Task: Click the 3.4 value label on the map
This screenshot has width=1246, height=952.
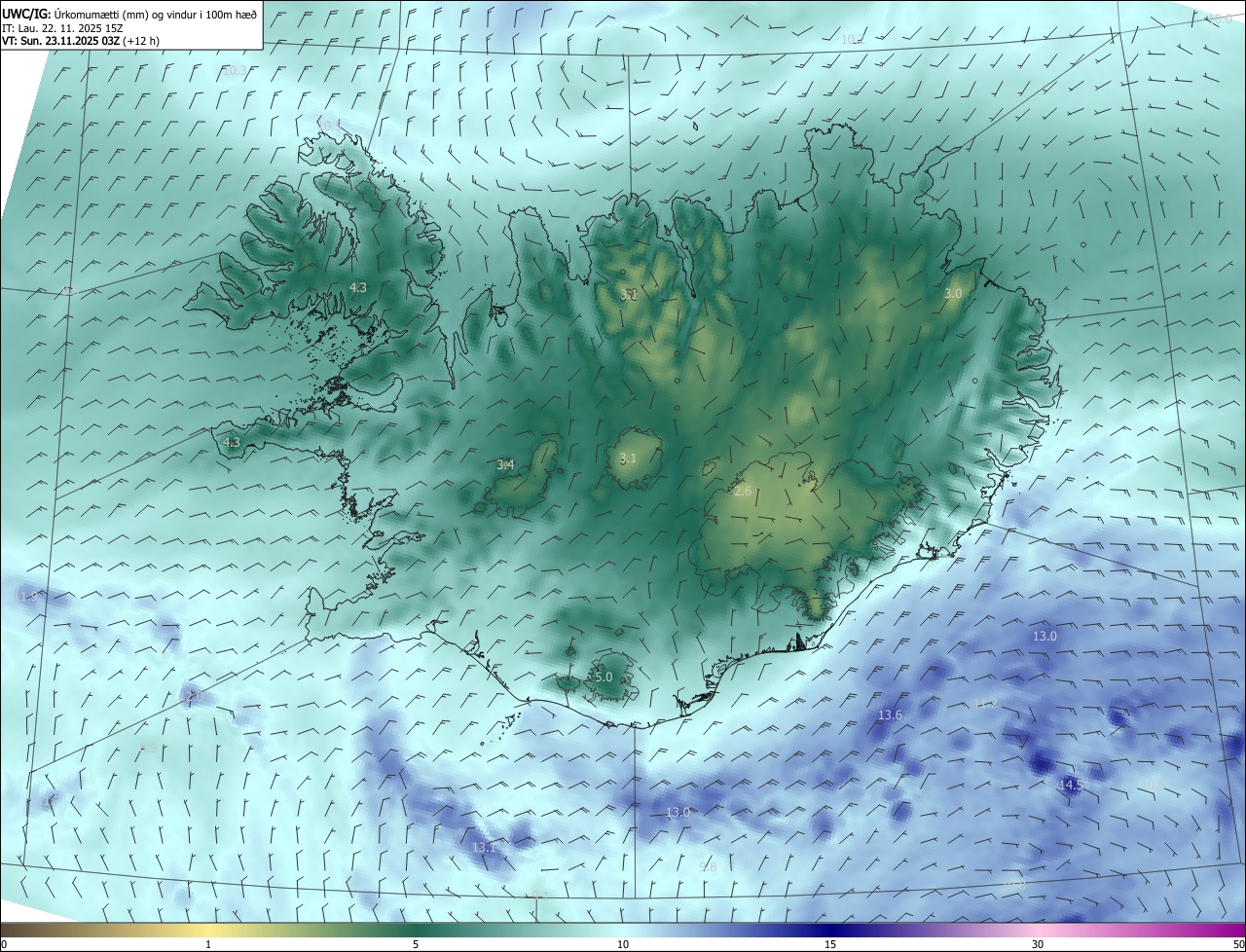Action: click(x=505, y=465)
